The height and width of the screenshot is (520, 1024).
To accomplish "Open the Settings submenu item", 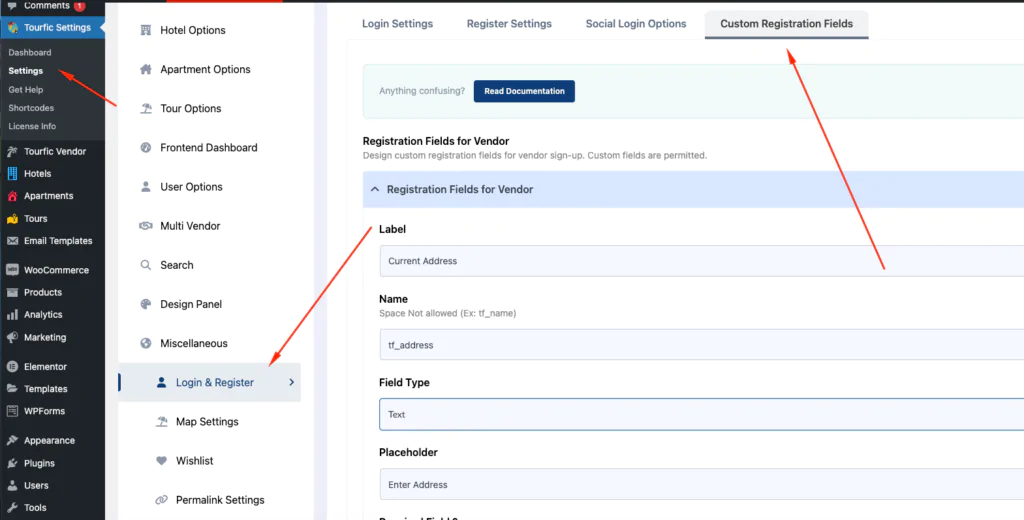I will 25,71.
